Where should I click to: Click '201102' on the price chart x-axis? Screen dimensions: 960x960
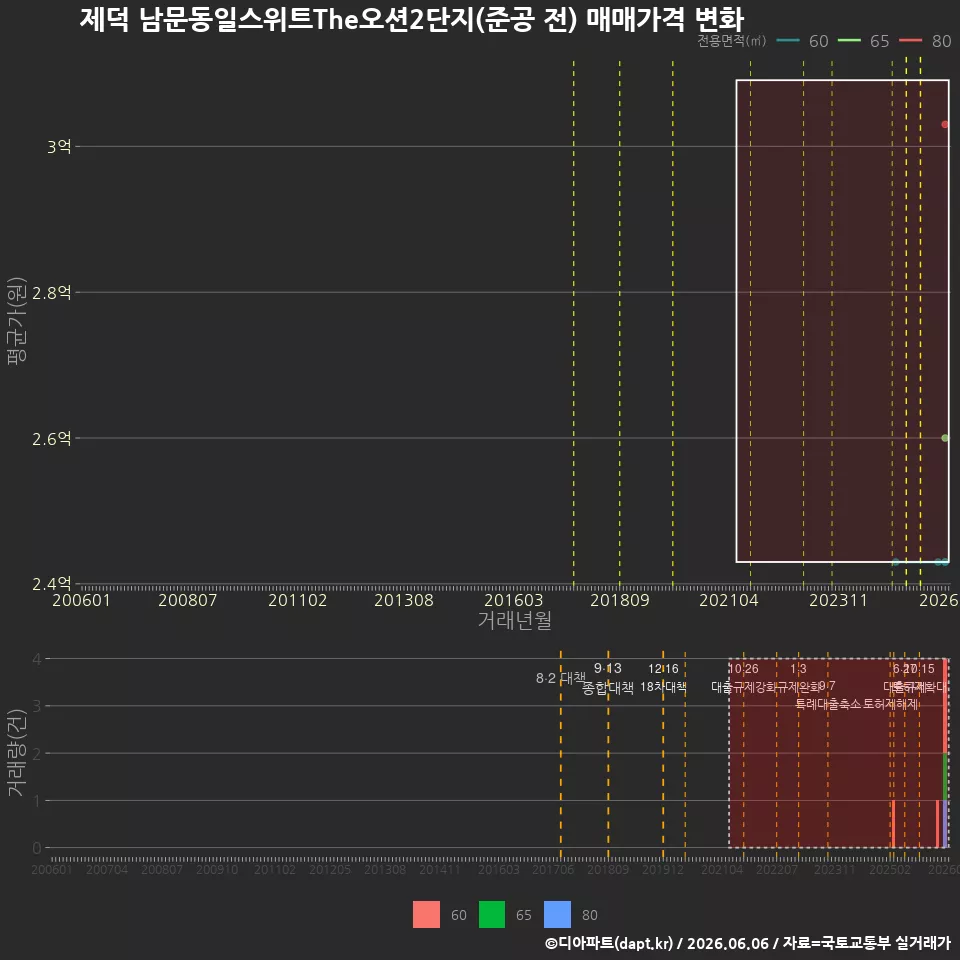point(298,600)
